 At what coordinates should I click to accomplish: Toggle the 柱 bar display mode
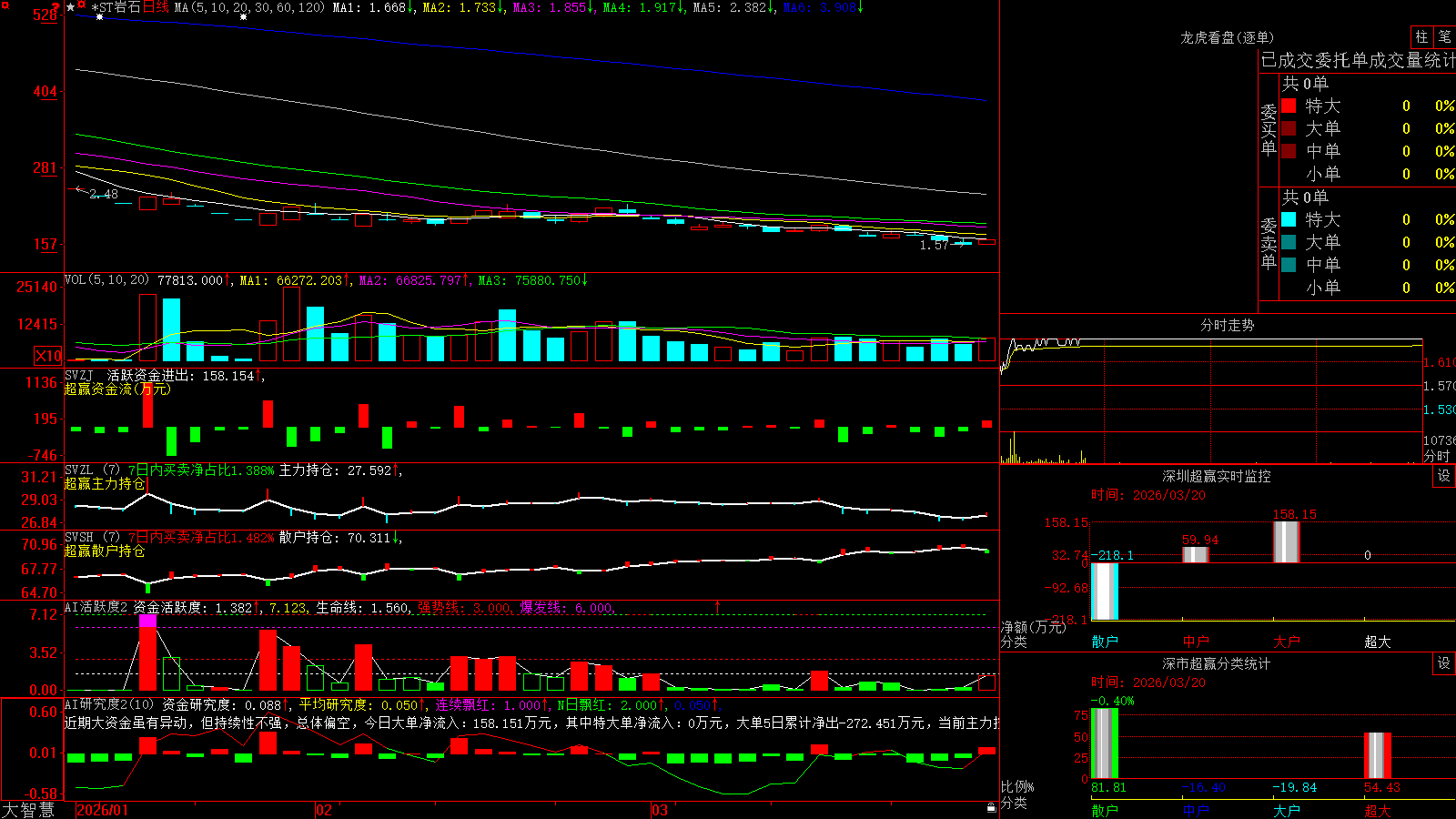(1421, 36)
